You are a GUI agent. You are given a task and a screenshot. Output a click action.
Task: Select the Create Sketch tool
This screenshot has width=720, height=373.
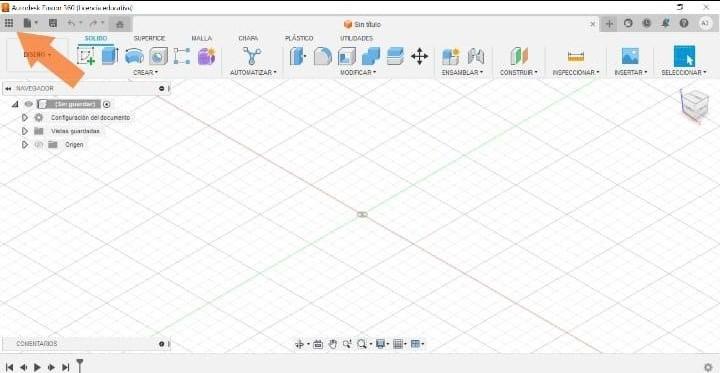coord(86,56)
